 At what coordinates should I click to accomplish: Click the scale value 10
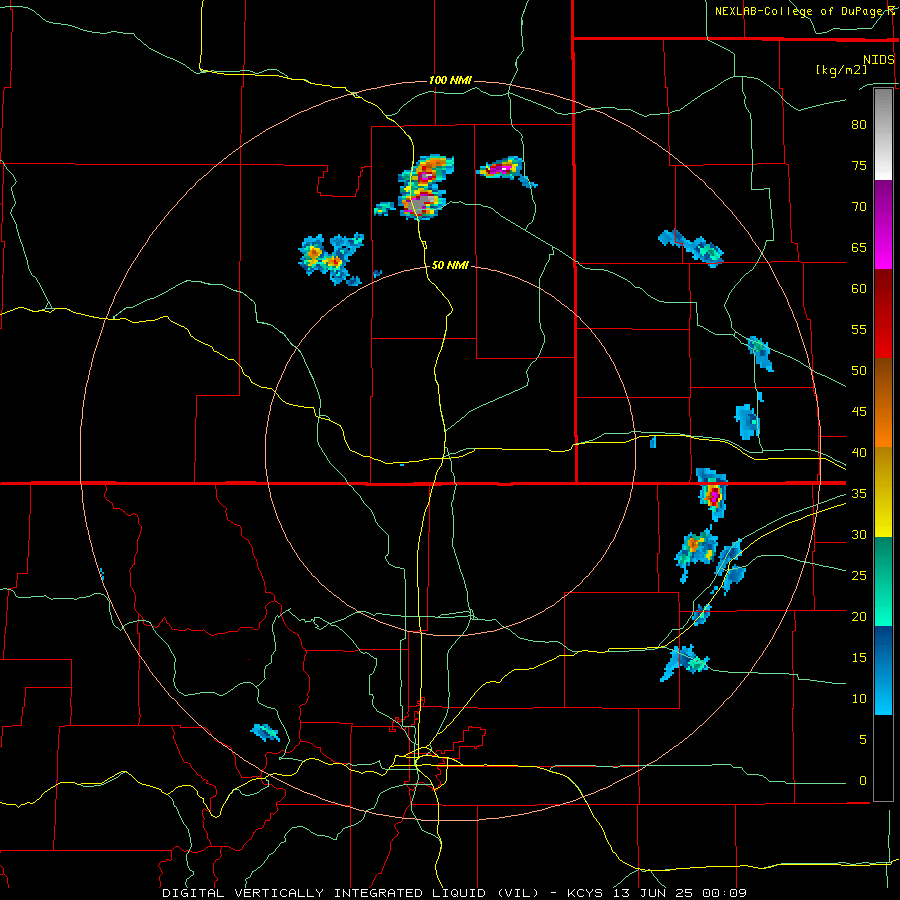(x=859, y=699)
